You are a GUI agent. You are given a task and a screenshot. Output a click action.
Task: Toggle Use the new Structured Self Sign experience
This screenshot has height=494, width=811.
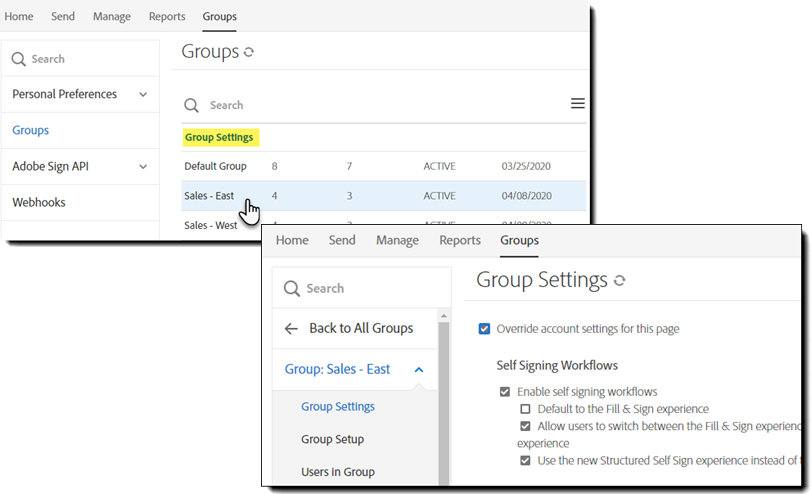(525, 460)
